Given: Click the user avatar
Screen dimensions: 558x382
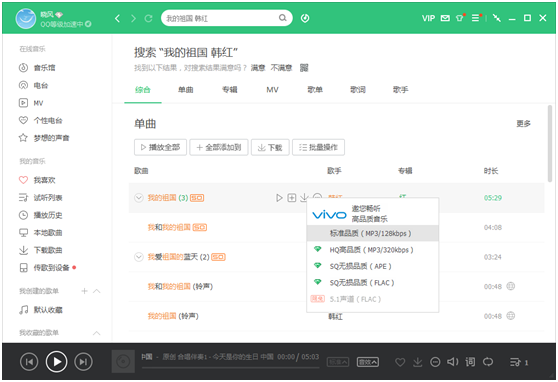Looking at the screenshot, I should [x=26, y=19].
